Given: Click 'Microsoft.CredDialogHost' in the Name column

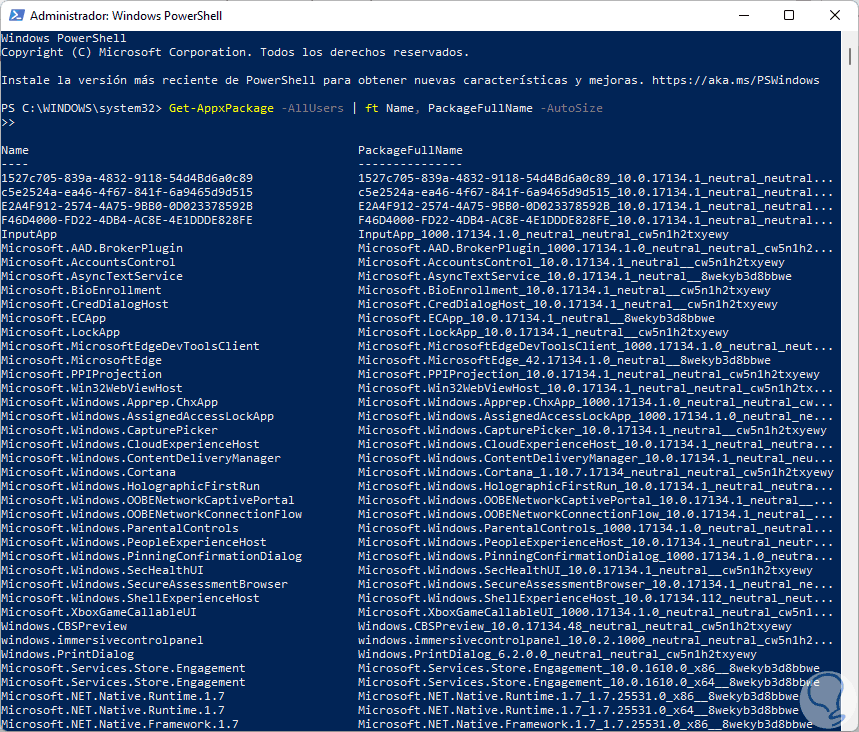Looking at the screenshot, I should [x=85, y=304].
